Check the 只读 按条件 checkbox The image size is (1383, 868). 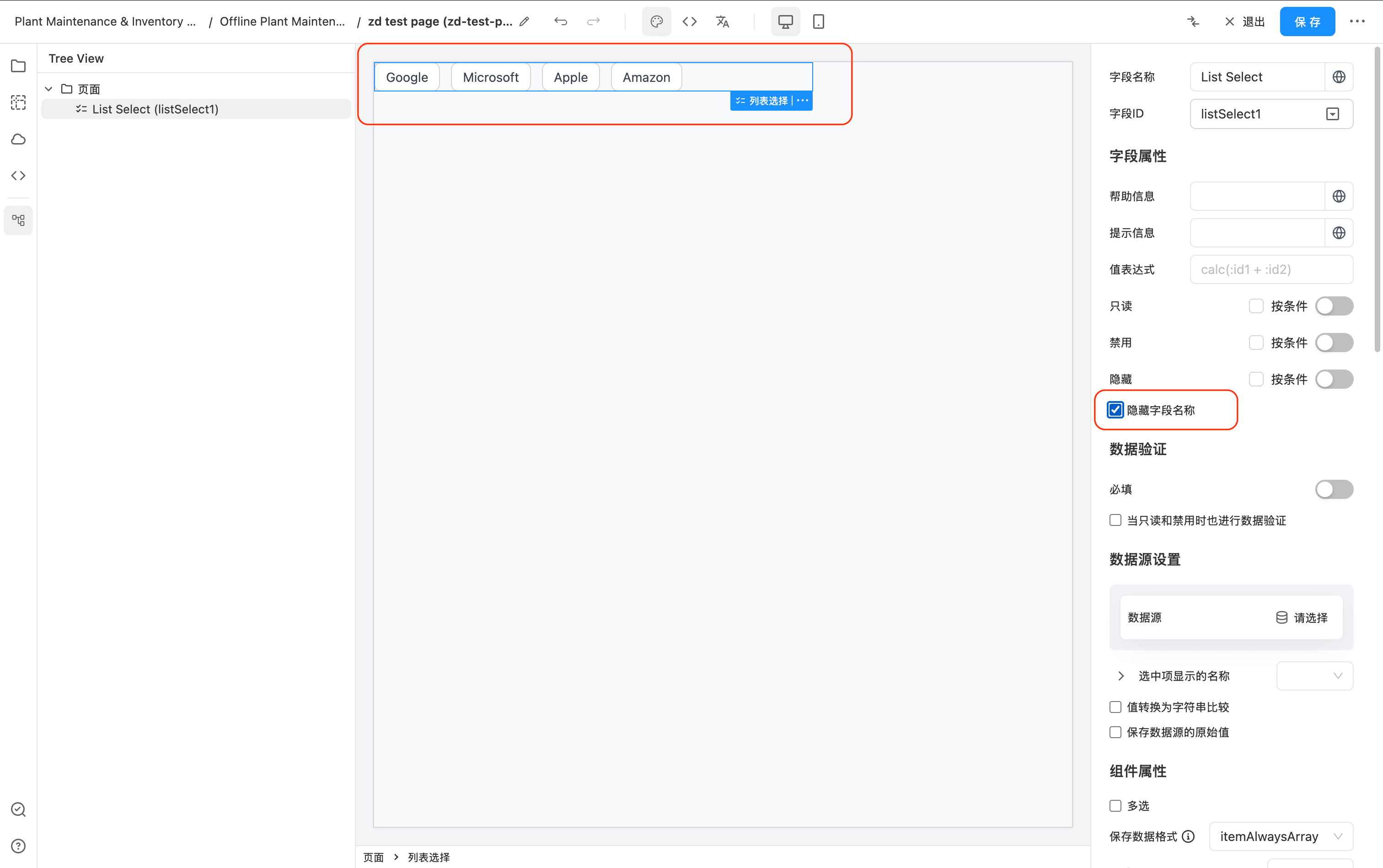tap(1256, 306)
